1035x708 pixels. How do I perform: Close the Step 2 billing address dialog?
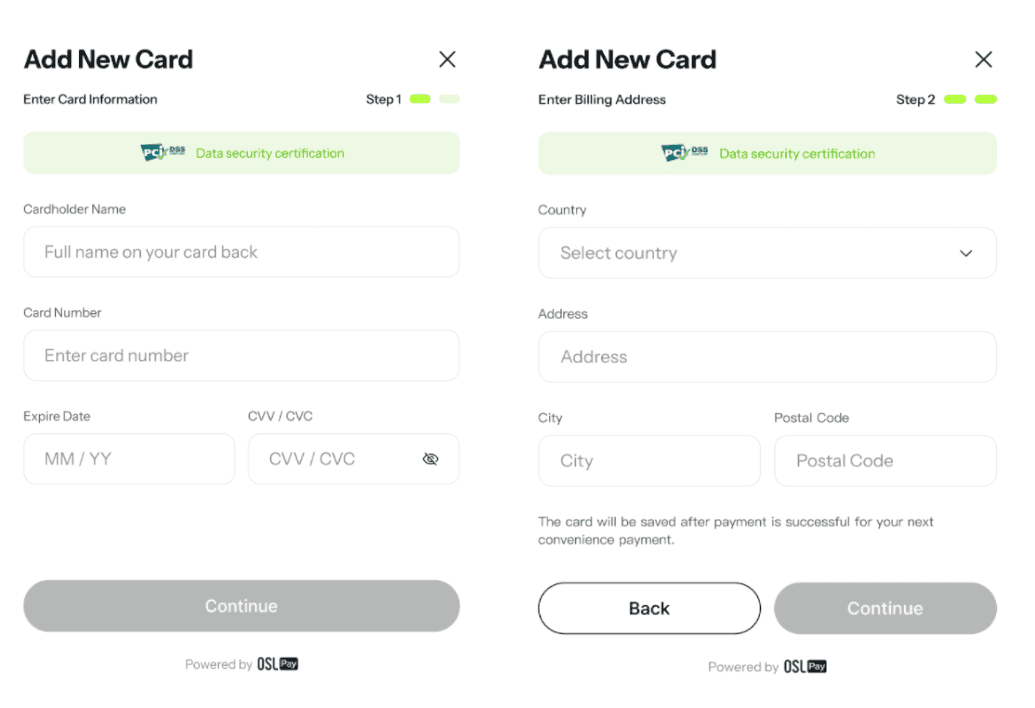983,59
